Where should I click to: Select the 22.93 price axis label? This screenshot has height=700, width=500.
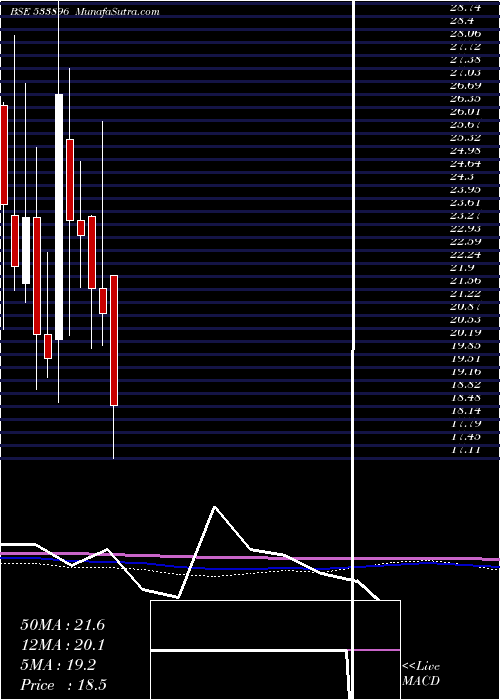pyautogui.click(x=466, y=229)
